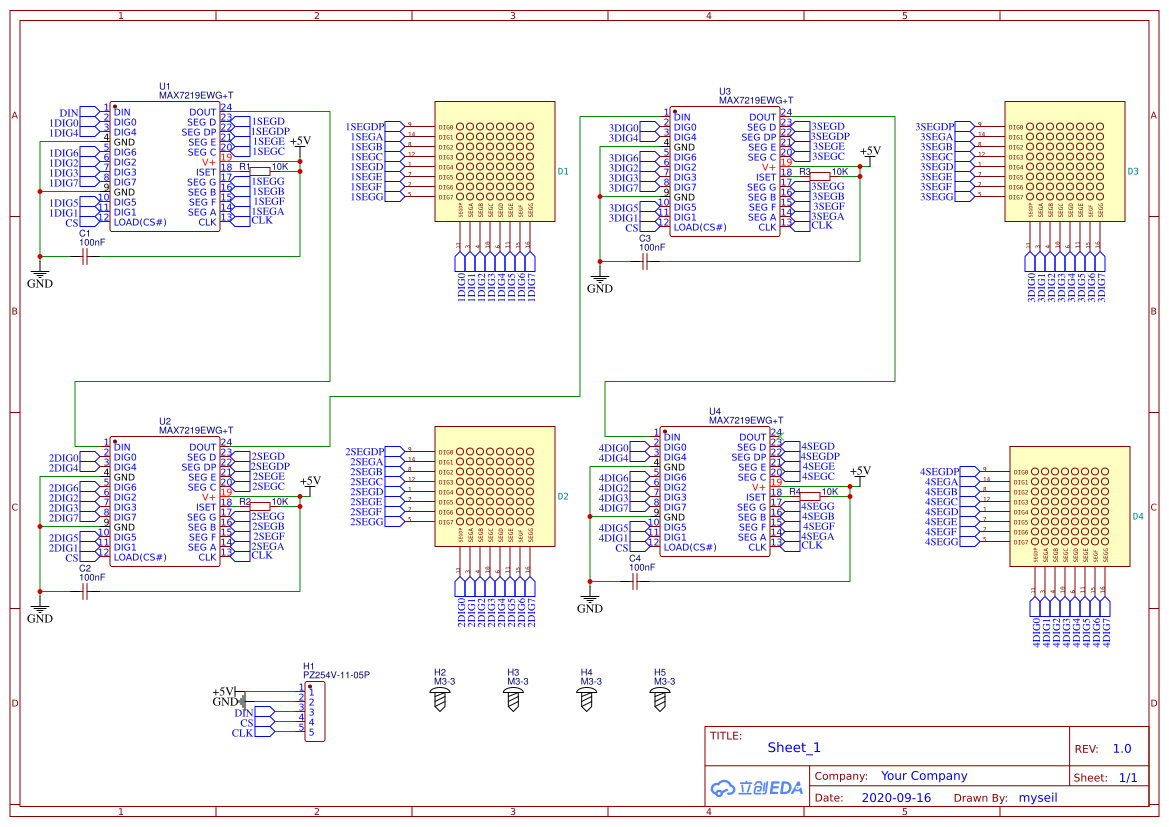The height and width of the screenshot is (827, 1169).
Task: Click the Sheet number value '1/1'
Action: 1128,778
